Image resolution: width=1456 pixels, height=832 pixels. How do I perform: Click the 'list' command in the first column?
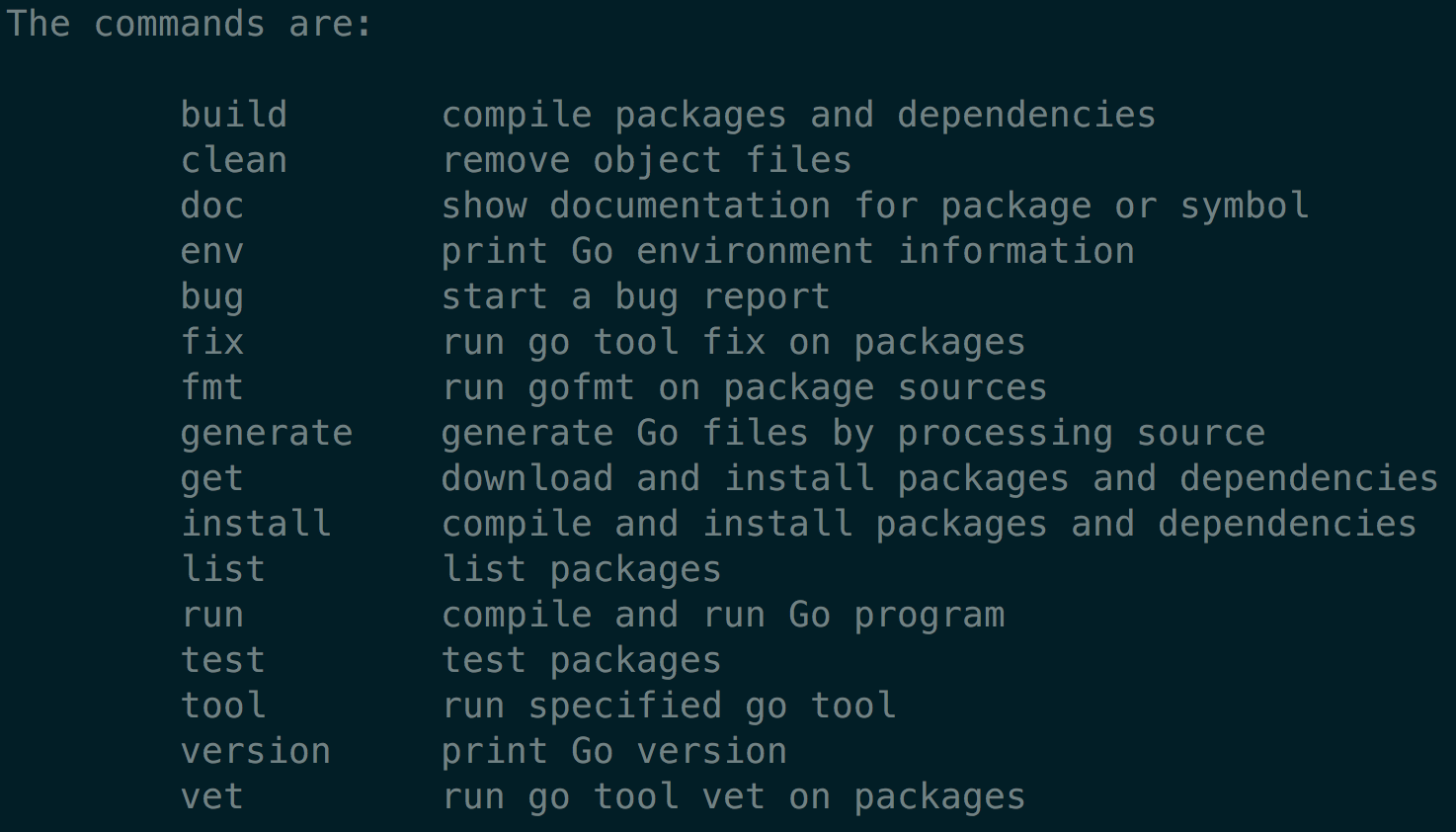tap(223, 569)
